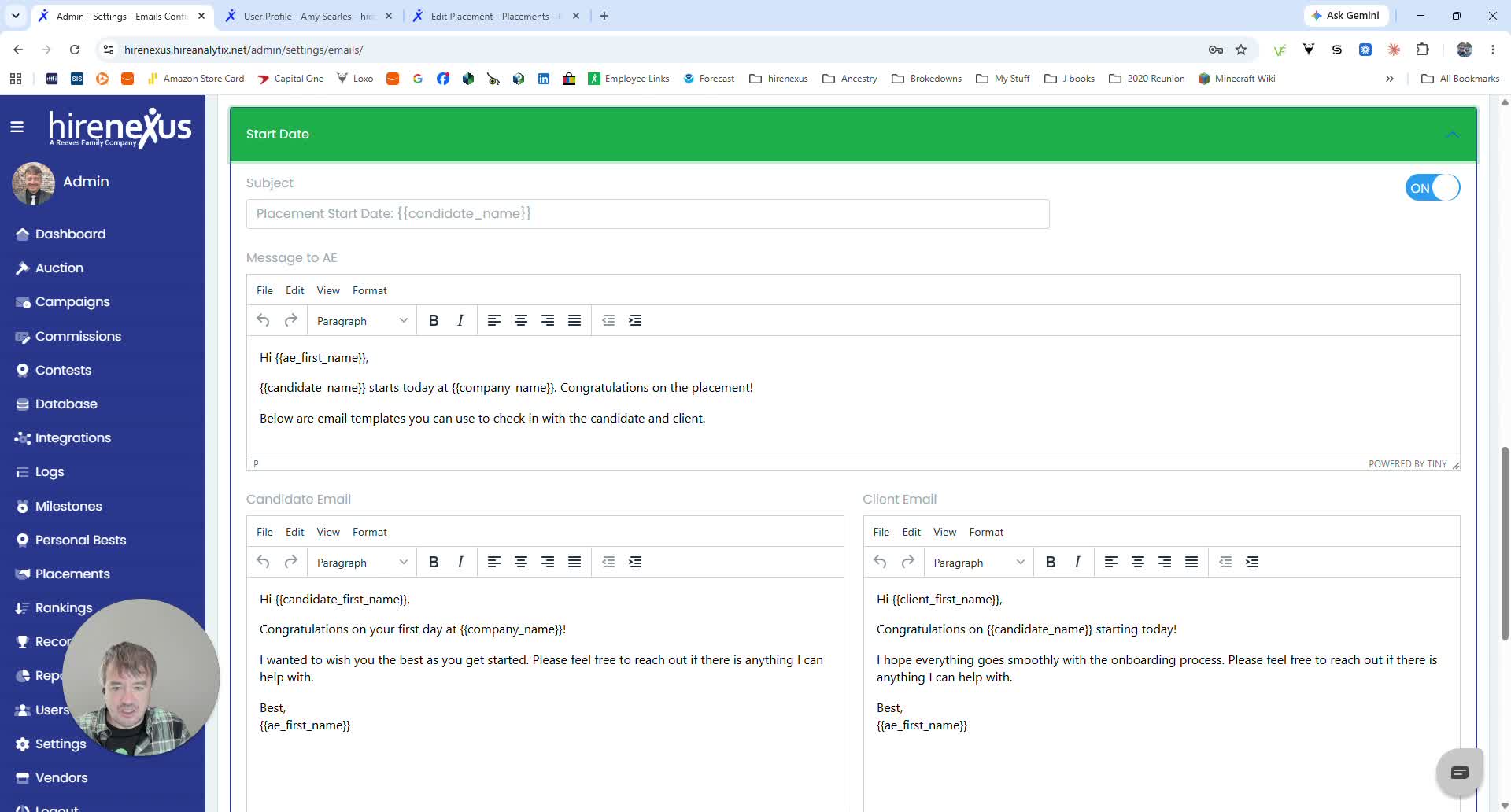Screen dimensions: 1511x812
Task: Open the chat widget button
Action: (x=1460, y=772)
